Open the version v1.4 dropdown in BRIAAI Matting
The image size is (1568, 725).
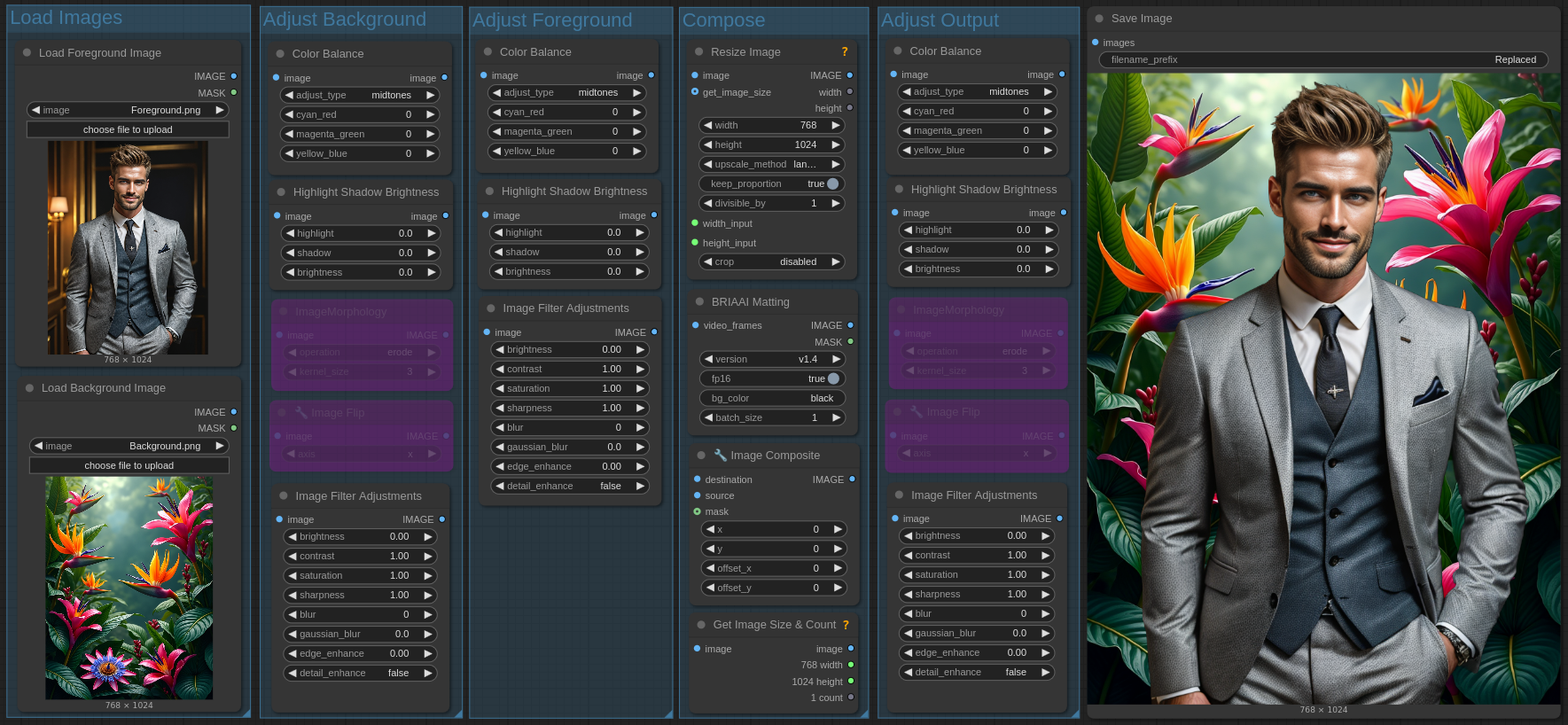point(771,359)
